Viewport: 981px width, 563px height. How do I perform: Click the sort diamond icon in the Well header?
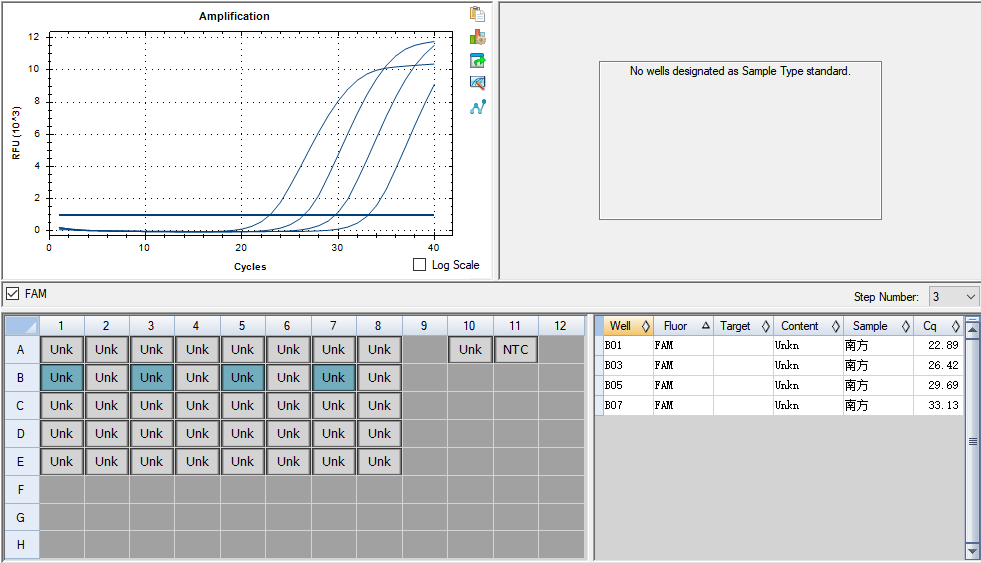(x=646, y=326)
